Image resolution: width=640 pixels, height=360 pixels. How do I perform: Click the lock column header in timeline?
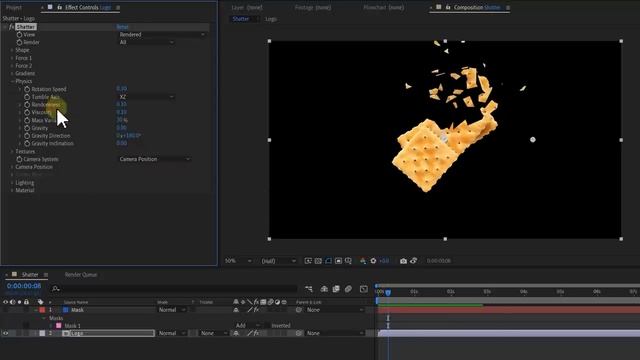click(x=27, y=302)
